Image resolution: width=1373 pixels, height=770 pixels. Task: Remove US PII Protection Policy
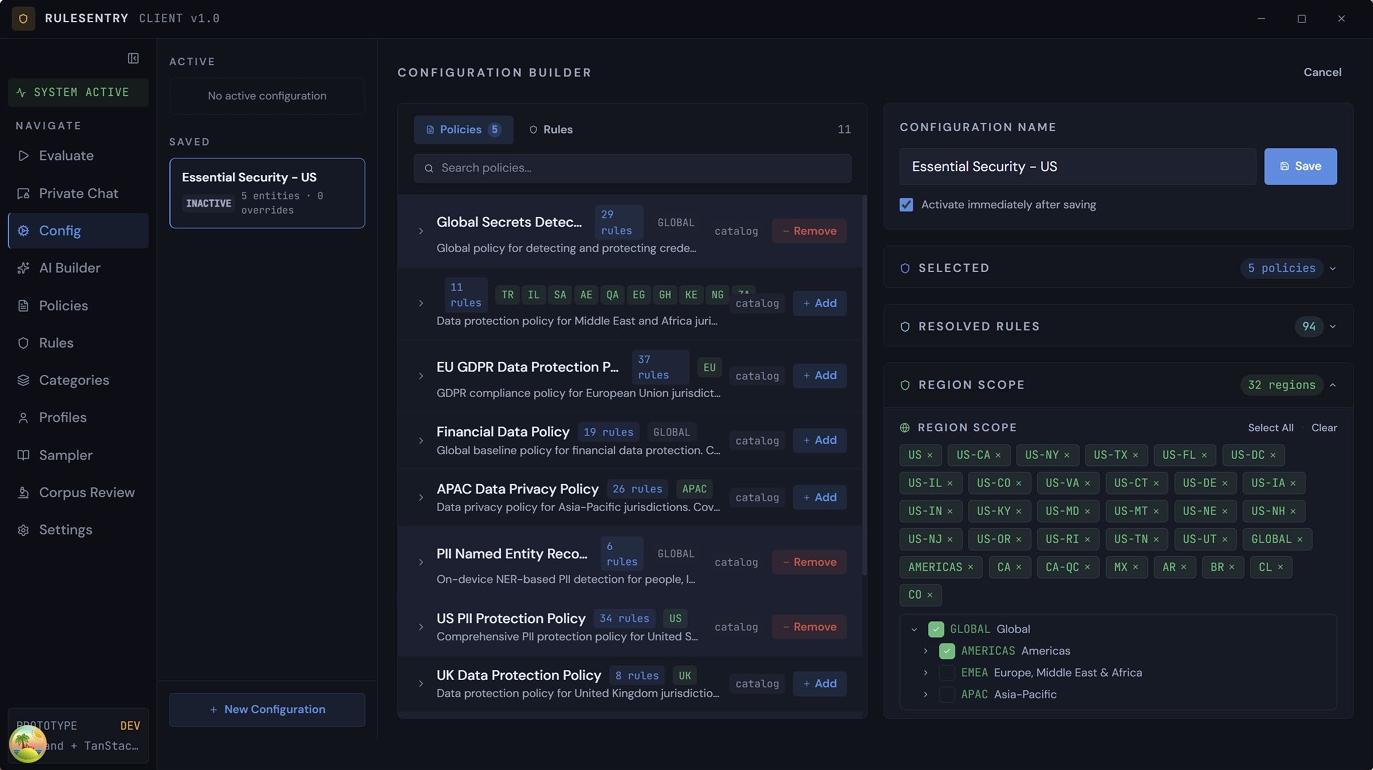[809, 627]
